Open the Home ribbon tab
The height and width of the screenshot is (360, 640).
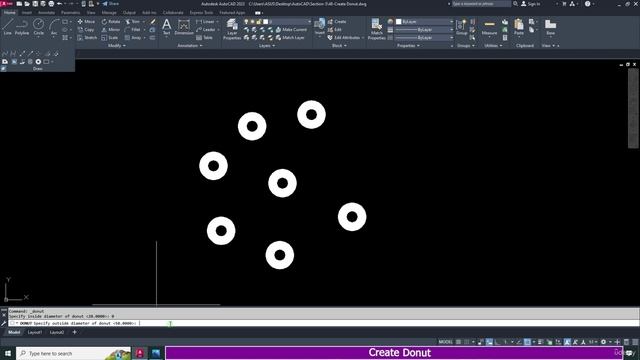click(x=9, y=13)
